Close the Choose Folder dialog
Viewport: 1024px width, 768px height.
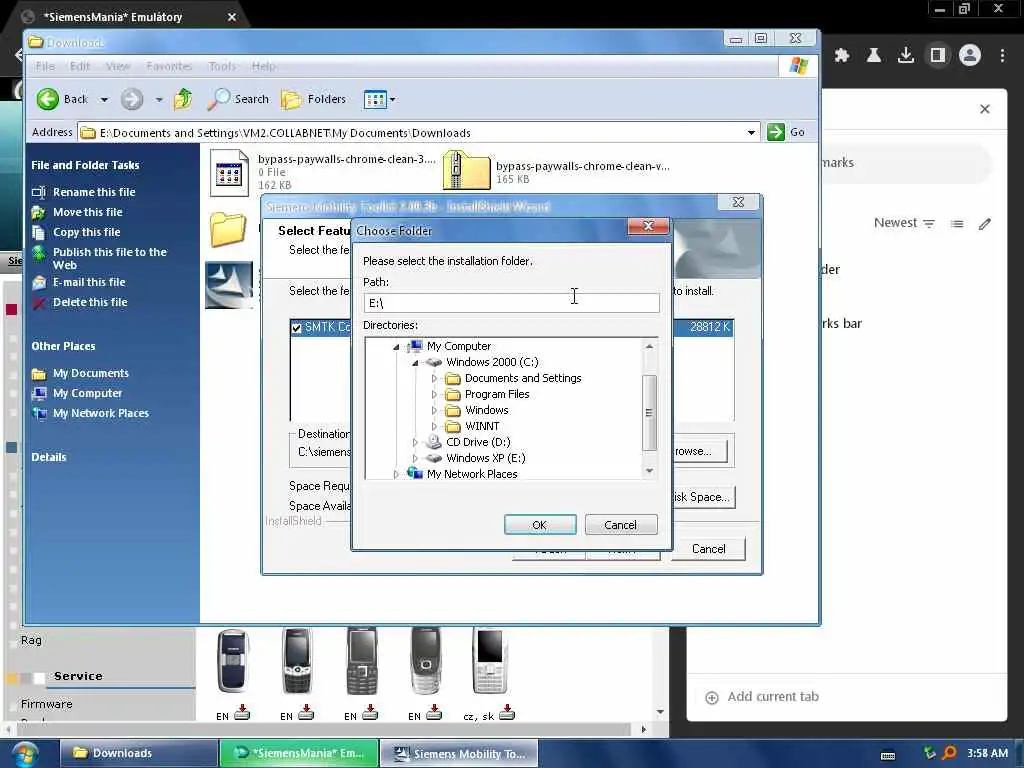(648, 226)
